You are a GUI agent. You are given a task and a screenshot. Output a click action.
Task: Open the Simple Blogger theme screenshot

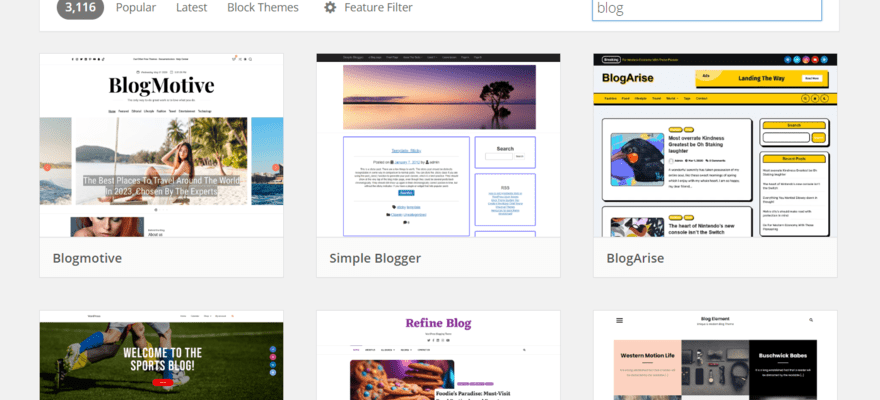point(438,145)
